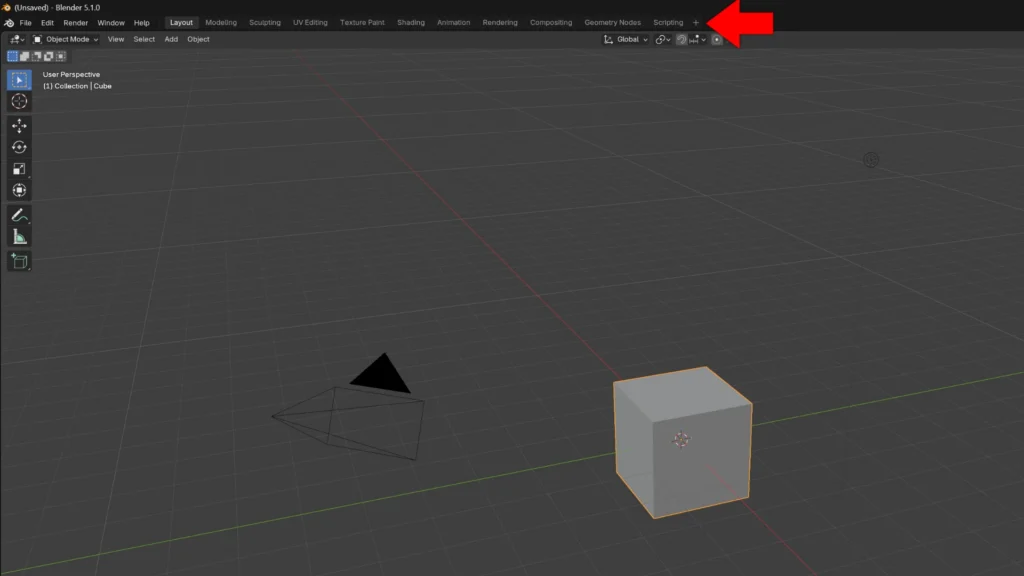Open the Blender logo menu
Viewport: 1024px width, 576px height.
click(x=9, y=23)
